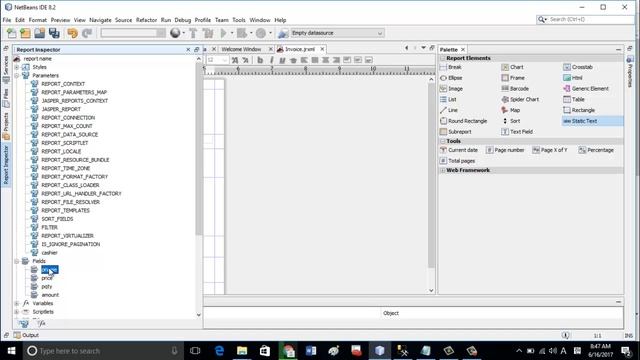This screenshot has width=640, height=360.
Task: Select the Round Rectangle element in Palette
Action: tap(464, 121)
